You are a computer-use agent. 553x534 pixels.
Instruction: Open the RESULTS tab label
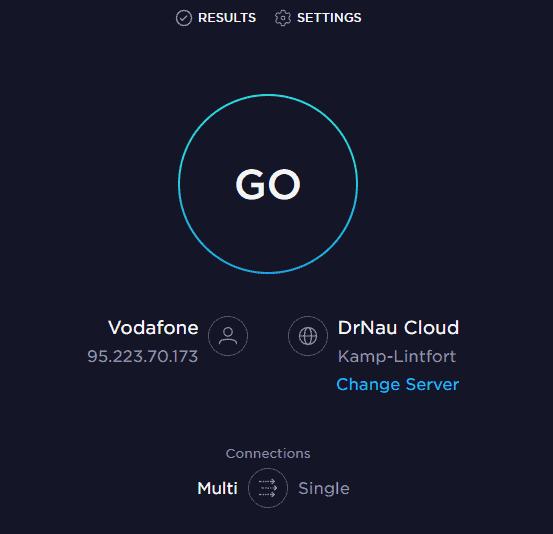[x=227, y=18]
